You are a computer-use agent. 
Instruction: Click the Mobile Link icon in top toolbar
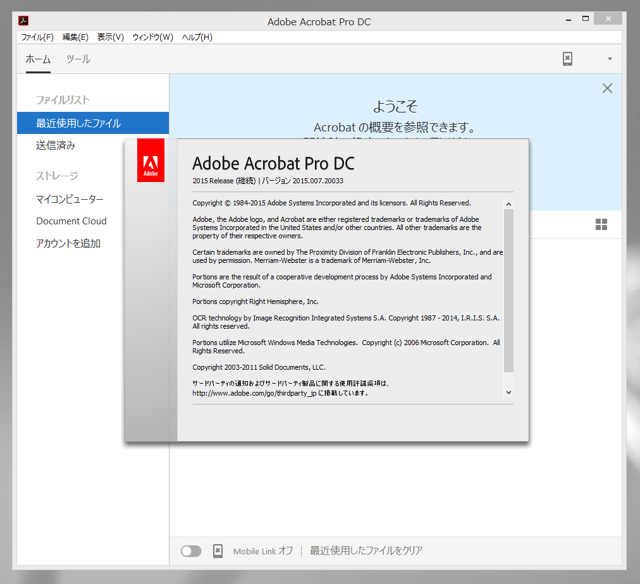pyautogui.click(x=567, y=59)
